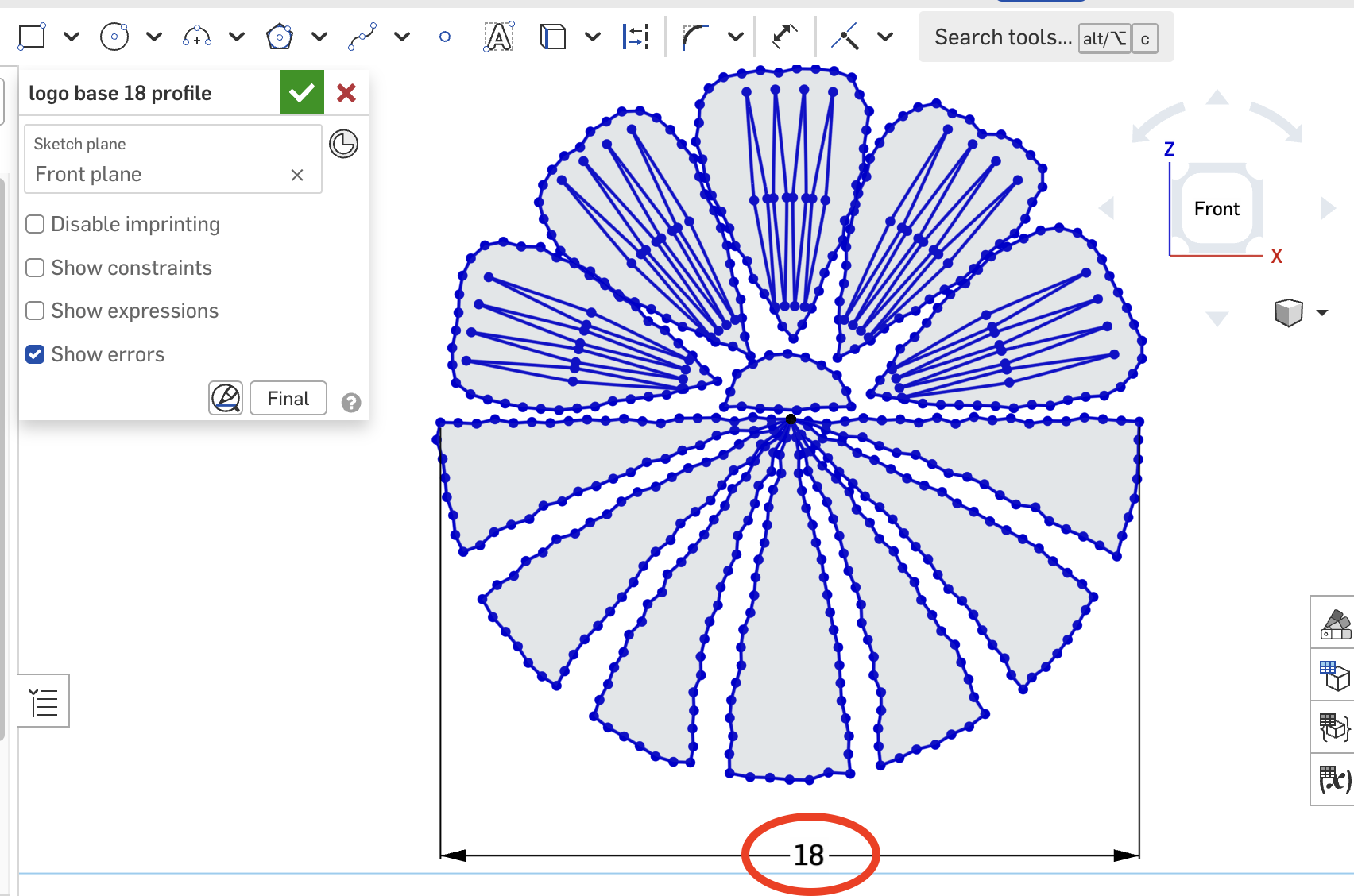Select the center point circle tool
The height and width of the screenshot is (896, 1354).
click(x=114, y=37)
